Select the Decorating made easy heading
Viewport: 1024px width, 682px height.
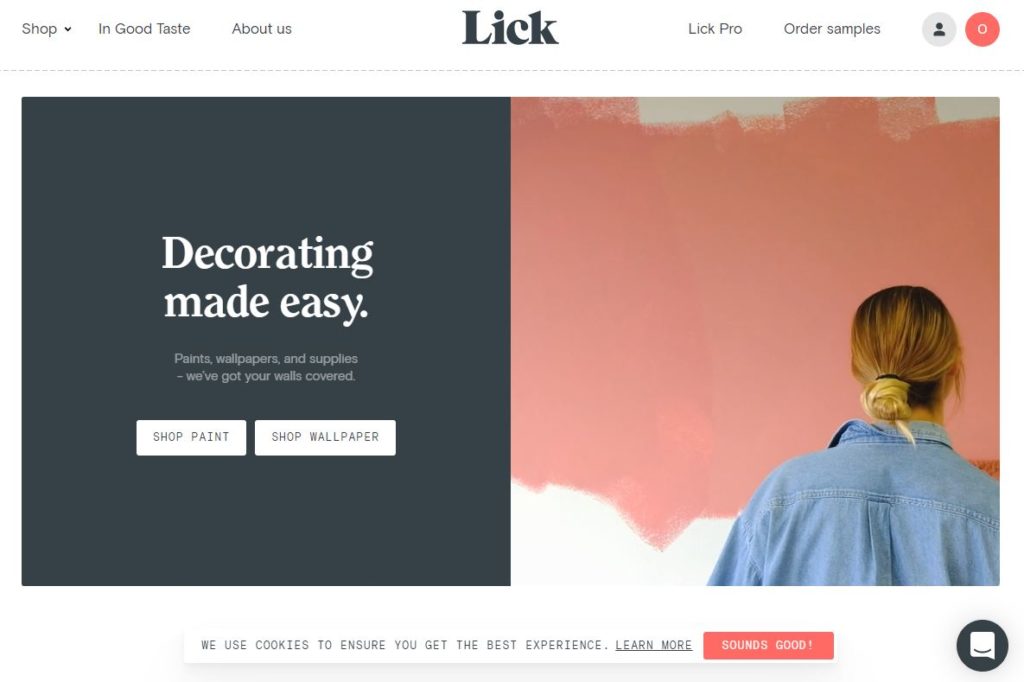(266, 278)
